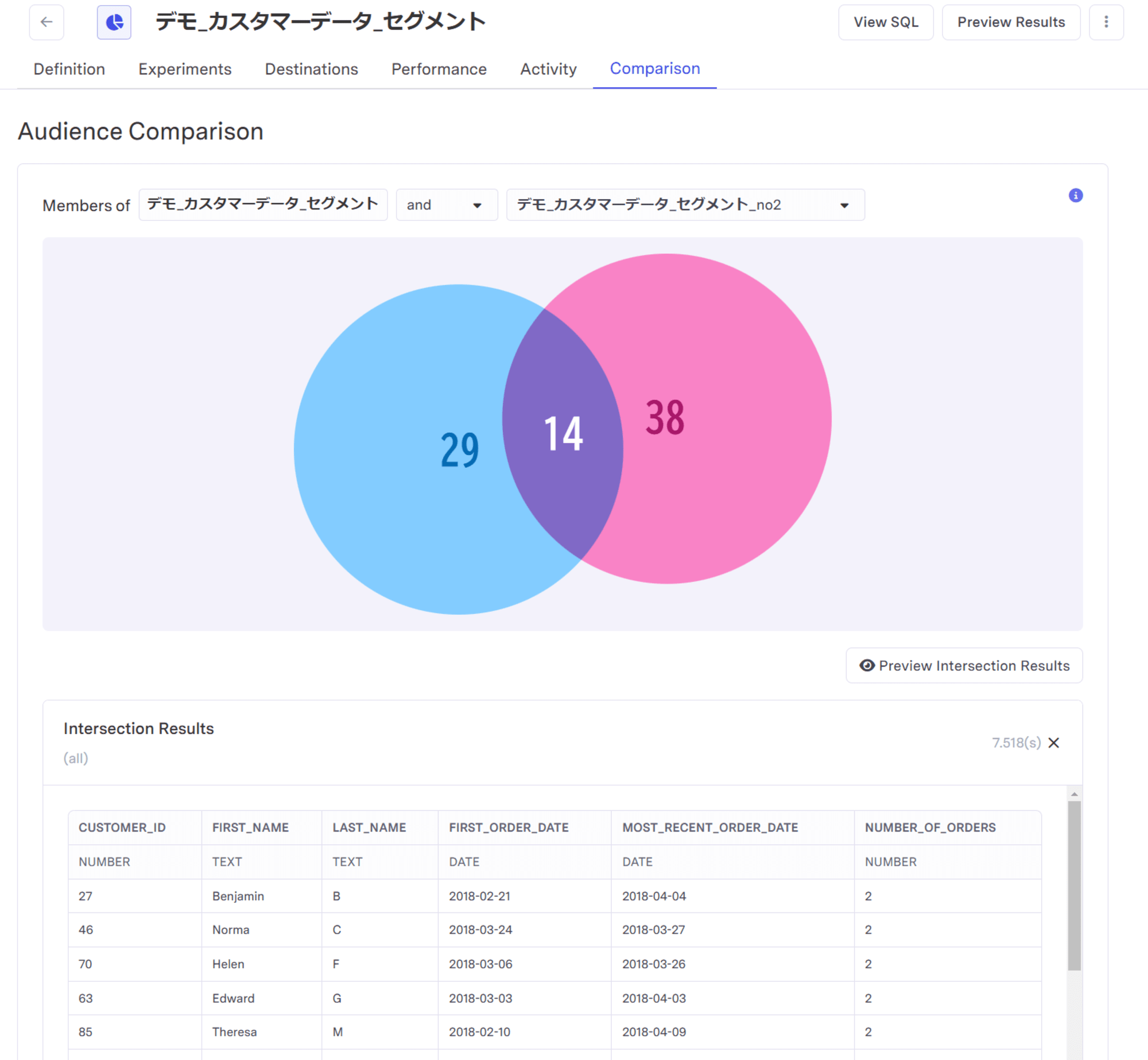The width and height of the screenshot is (1148, 1060).
Task: Click the Audience Comparison heading
Action: 141,131
